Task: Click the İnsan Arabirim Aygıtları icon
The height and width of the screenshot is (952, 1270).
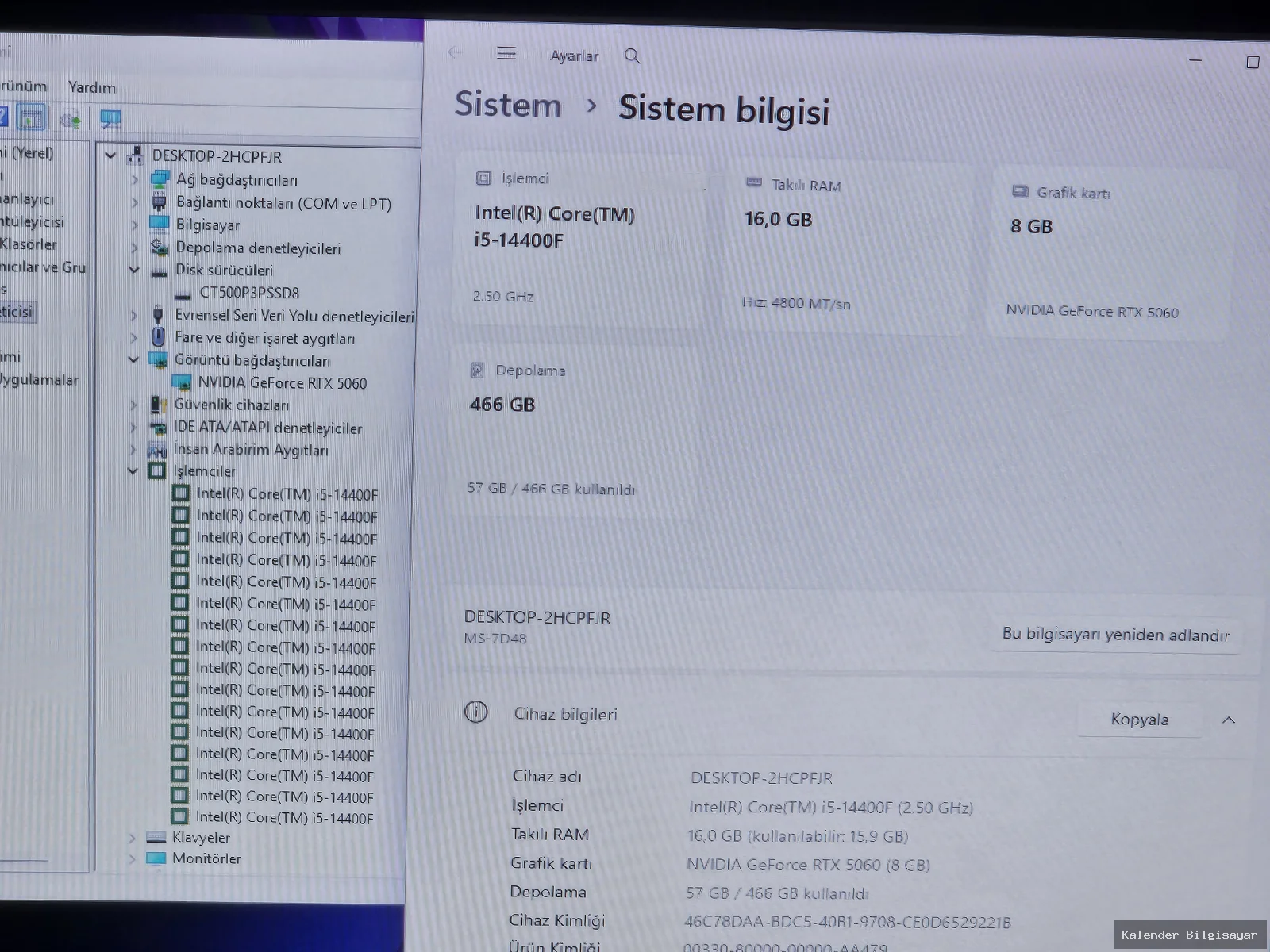Action: click(x=157, y=449)
